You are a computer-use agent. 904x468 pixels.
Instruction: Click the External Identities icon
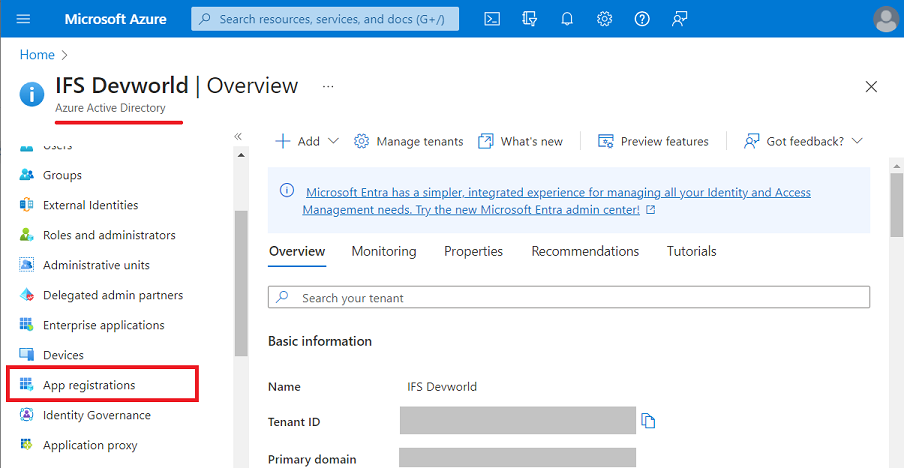[27, 205]
